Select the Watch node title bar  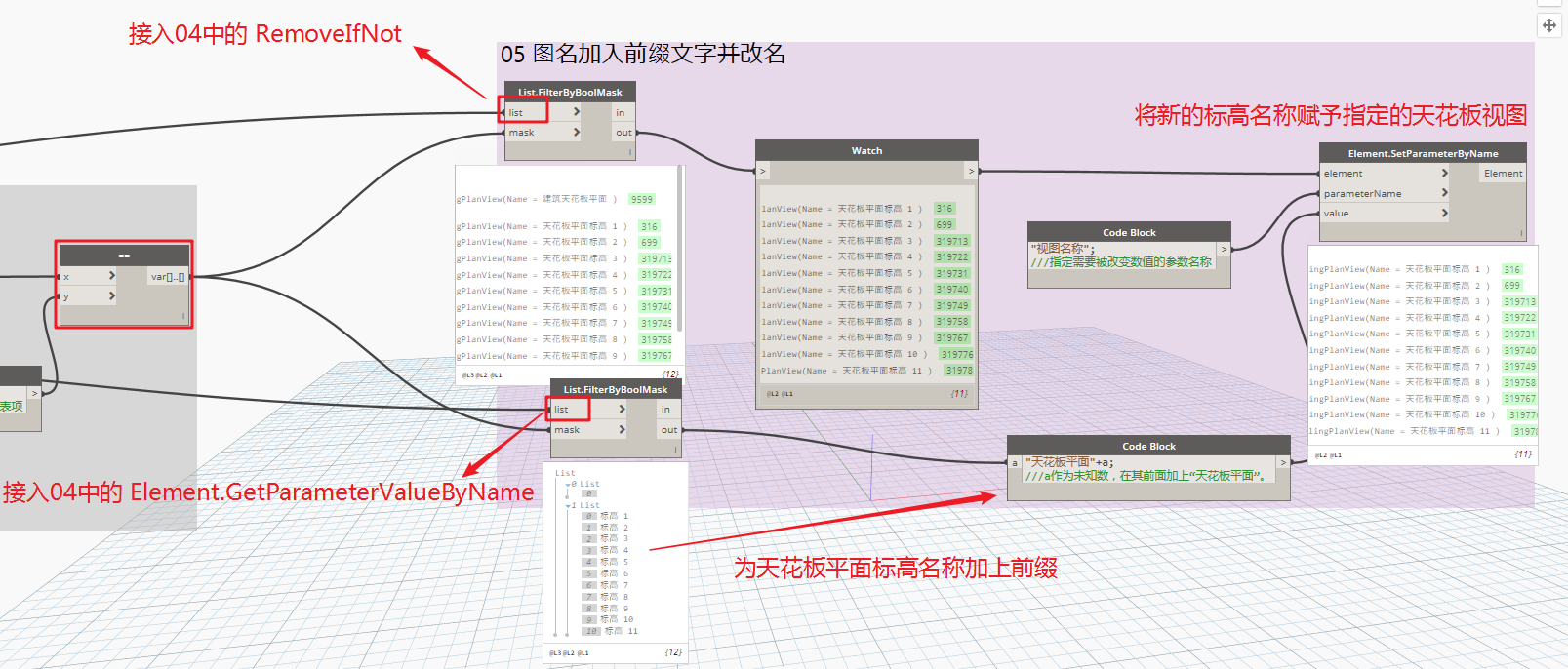[x=866, y=150]
